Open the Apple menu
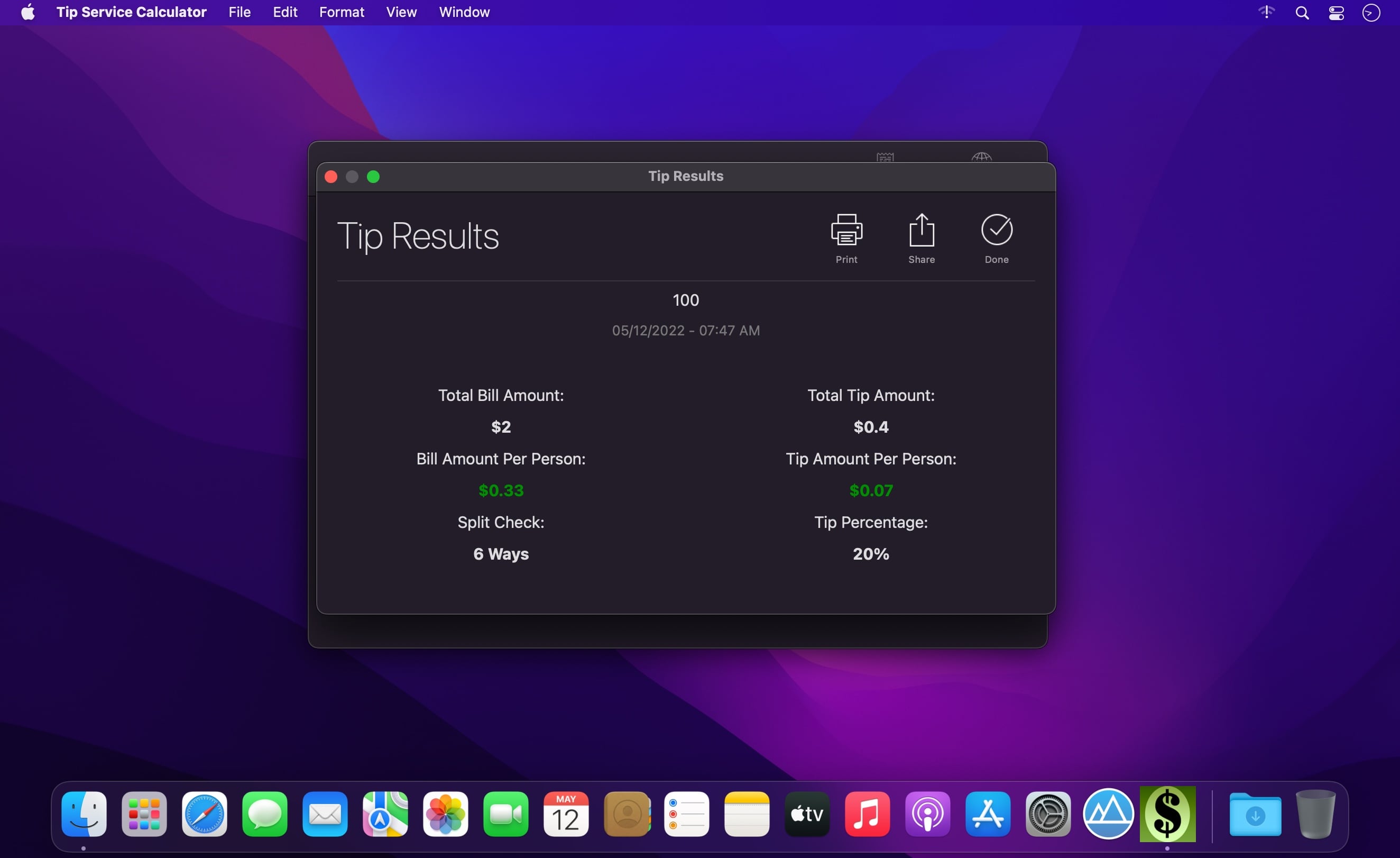The height and width of the screenshot is (858, 1400). pyautogui.click(x=28, y=13)
